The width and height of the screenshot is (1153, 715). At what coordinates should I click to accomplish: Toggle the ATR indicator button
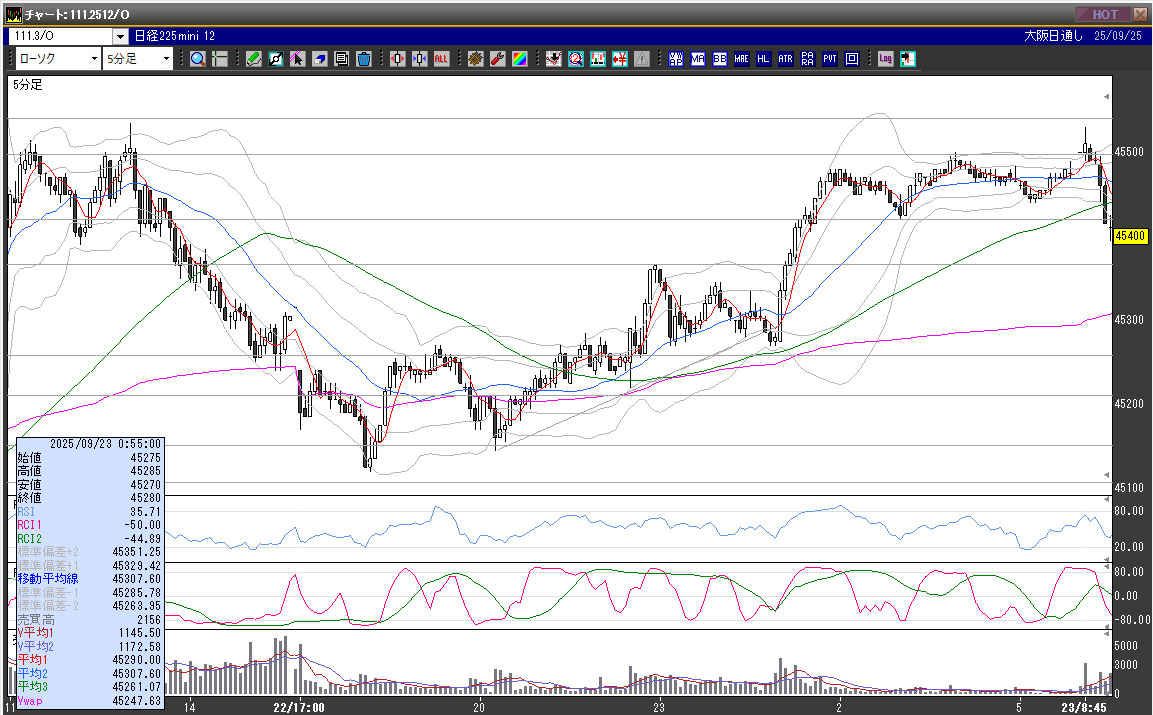pyautogui.click(x=786, y=59)
